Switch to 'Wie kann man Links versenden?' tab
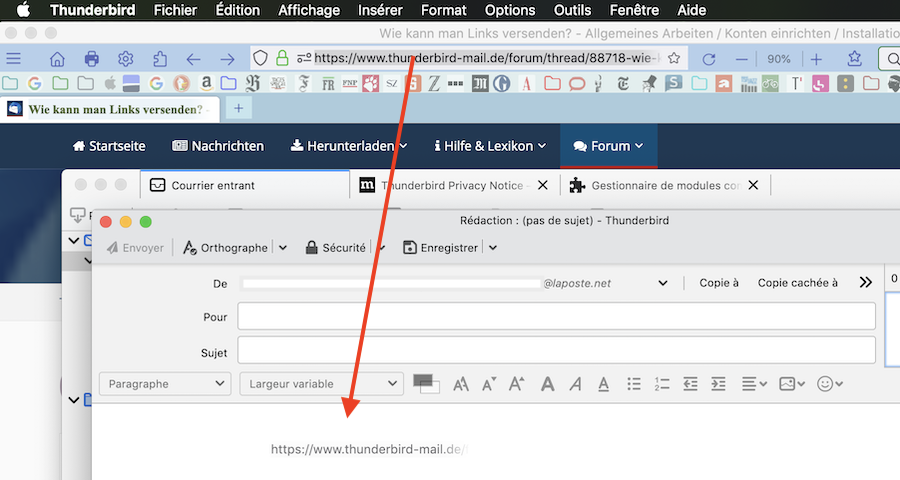The image size is (900, 480). point(110,109)
